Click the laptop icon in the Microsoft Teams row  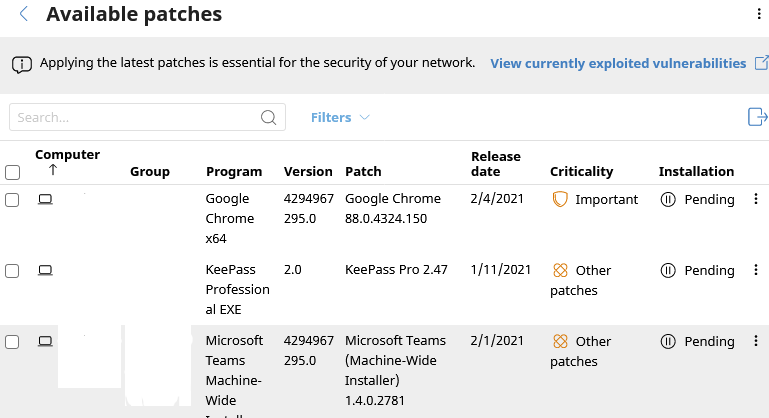45,341
